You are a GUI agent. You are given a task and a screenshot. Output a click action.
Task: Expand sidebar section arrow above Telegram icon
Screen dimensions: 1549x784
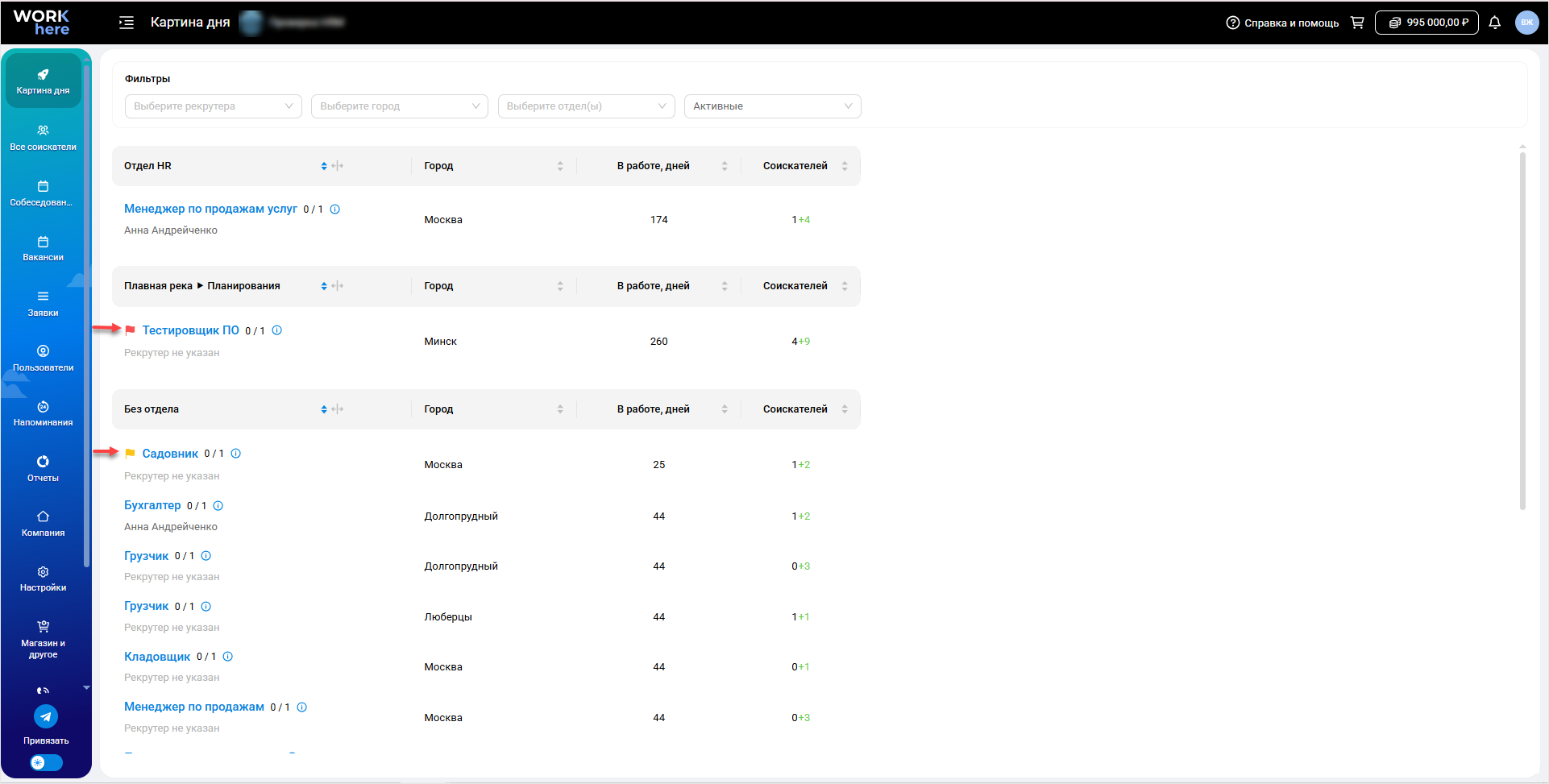tap(86, 687)
